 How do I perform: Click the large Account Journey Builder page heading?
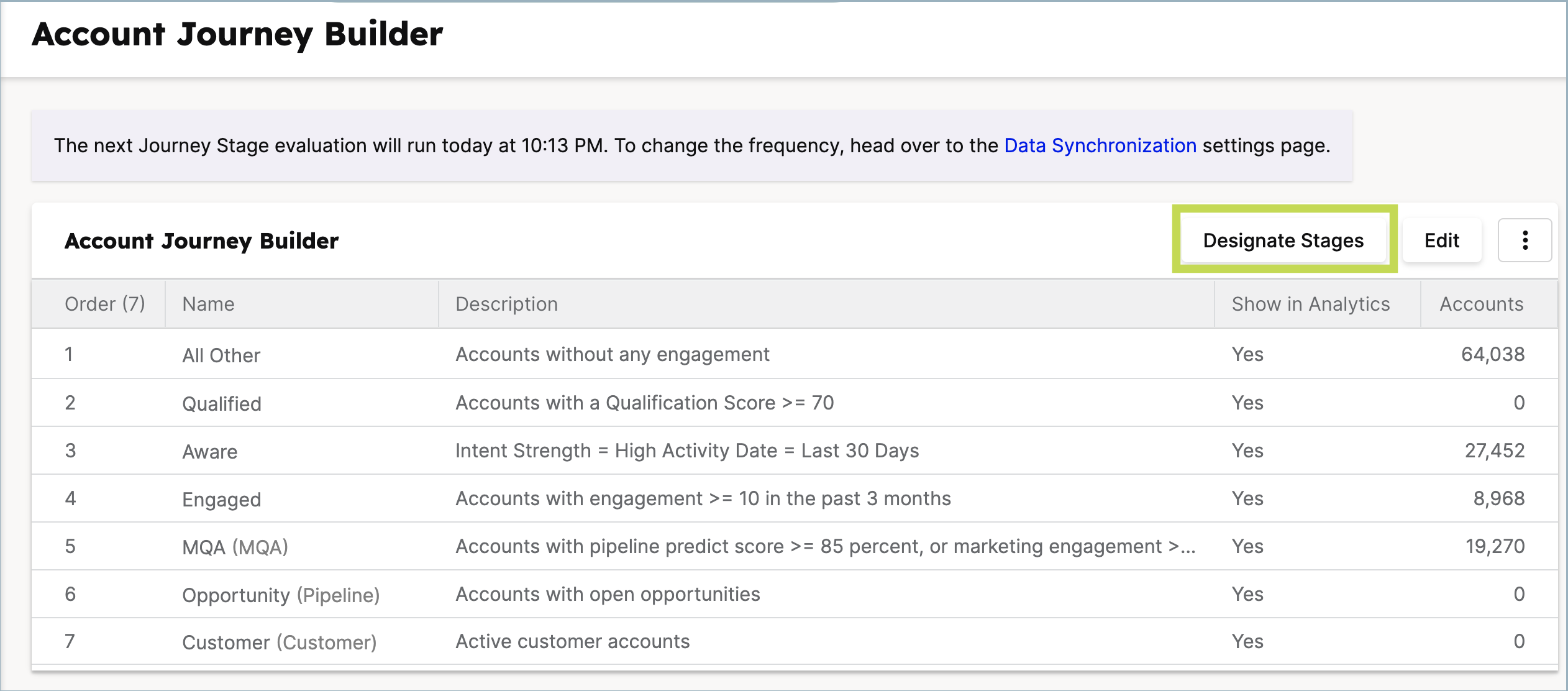pos(237,35)
